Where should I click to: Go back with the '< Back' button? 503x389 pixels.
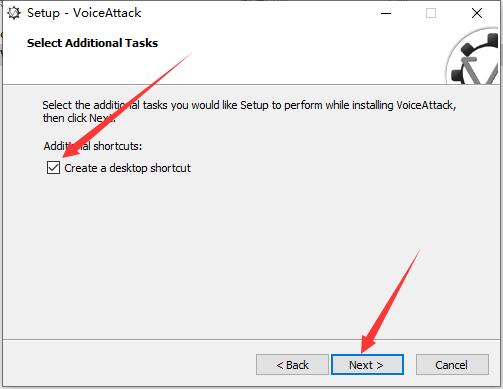point(292,365)
